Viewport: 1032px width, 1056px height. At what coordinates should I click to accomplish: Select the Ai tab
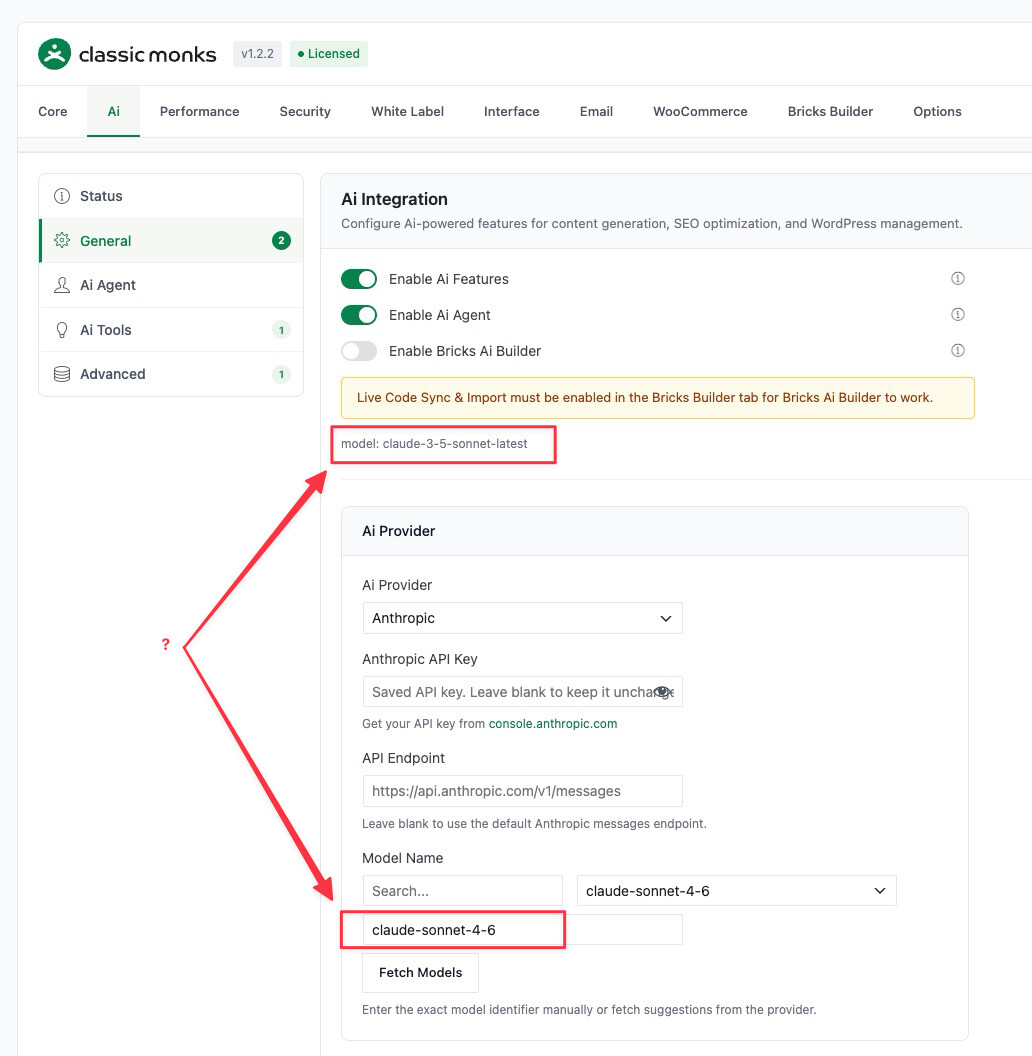coord(113,111)
